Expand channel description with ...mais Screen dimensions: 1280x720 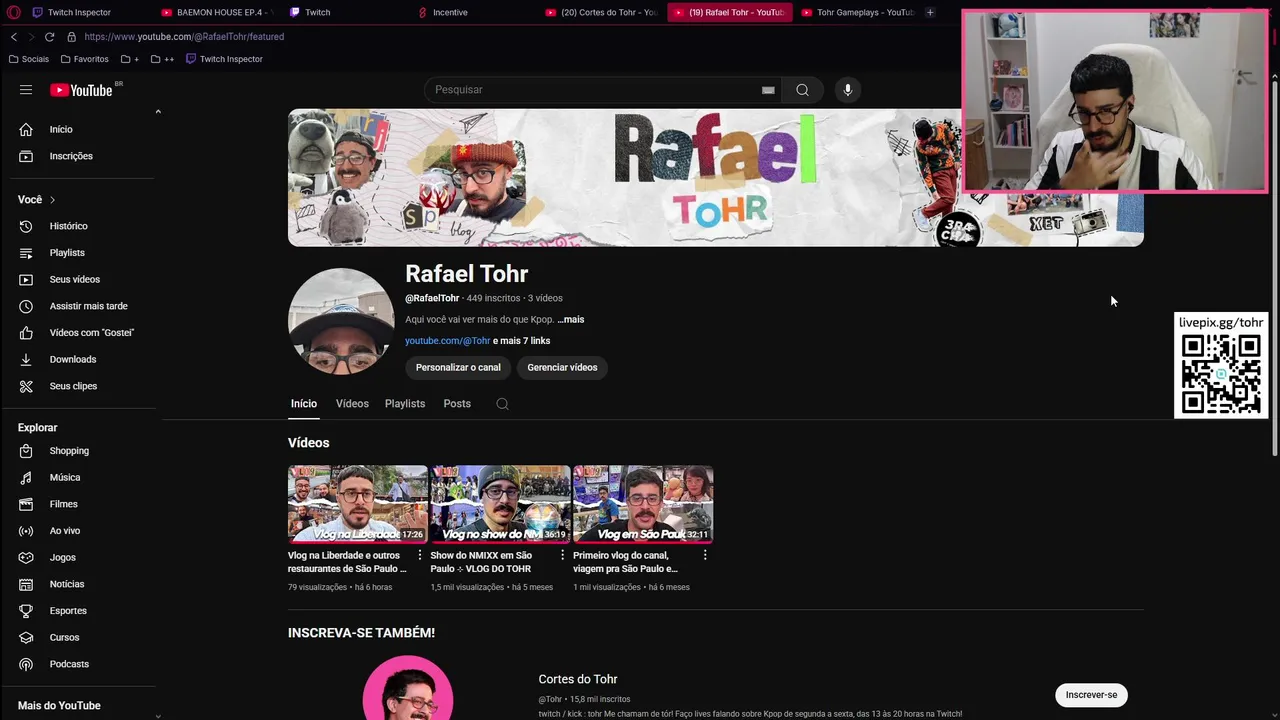pos(570,319)
